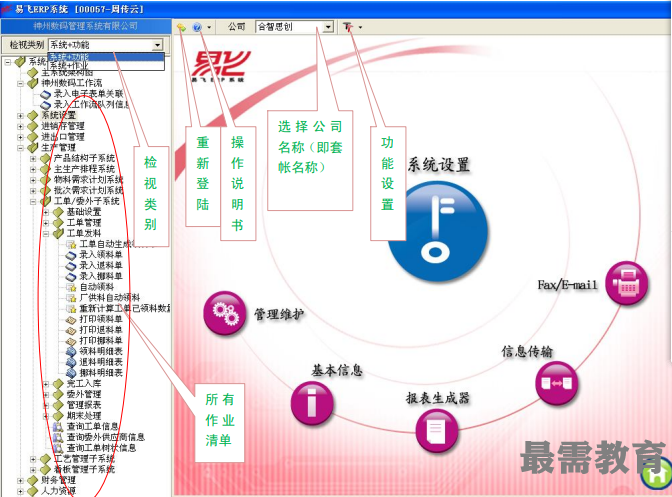Open the 管理维护 gears icon

(x=225, y=313)
